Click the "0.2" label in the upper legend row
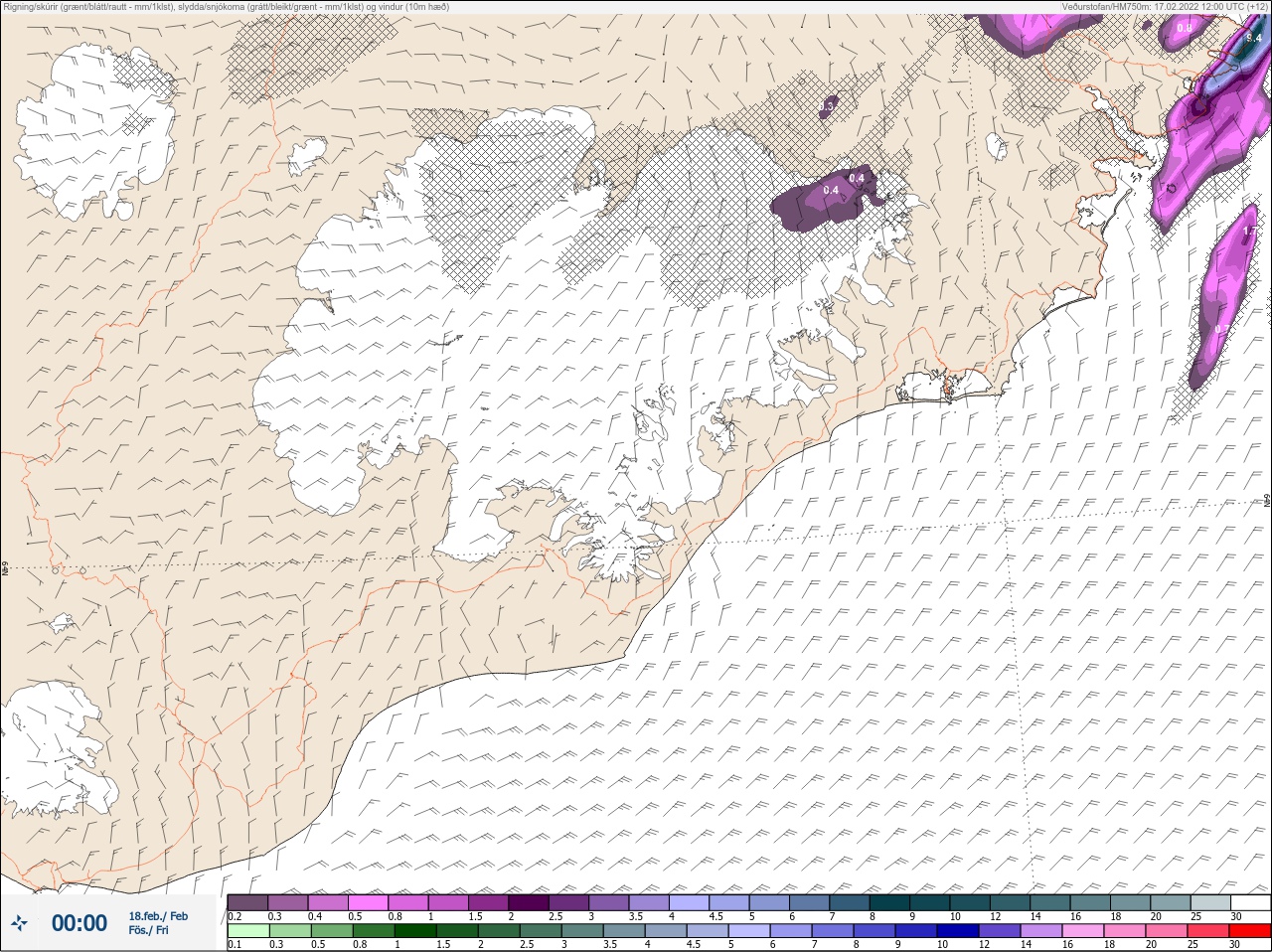This screenshot has height=952, width=1272. point(235,916)
